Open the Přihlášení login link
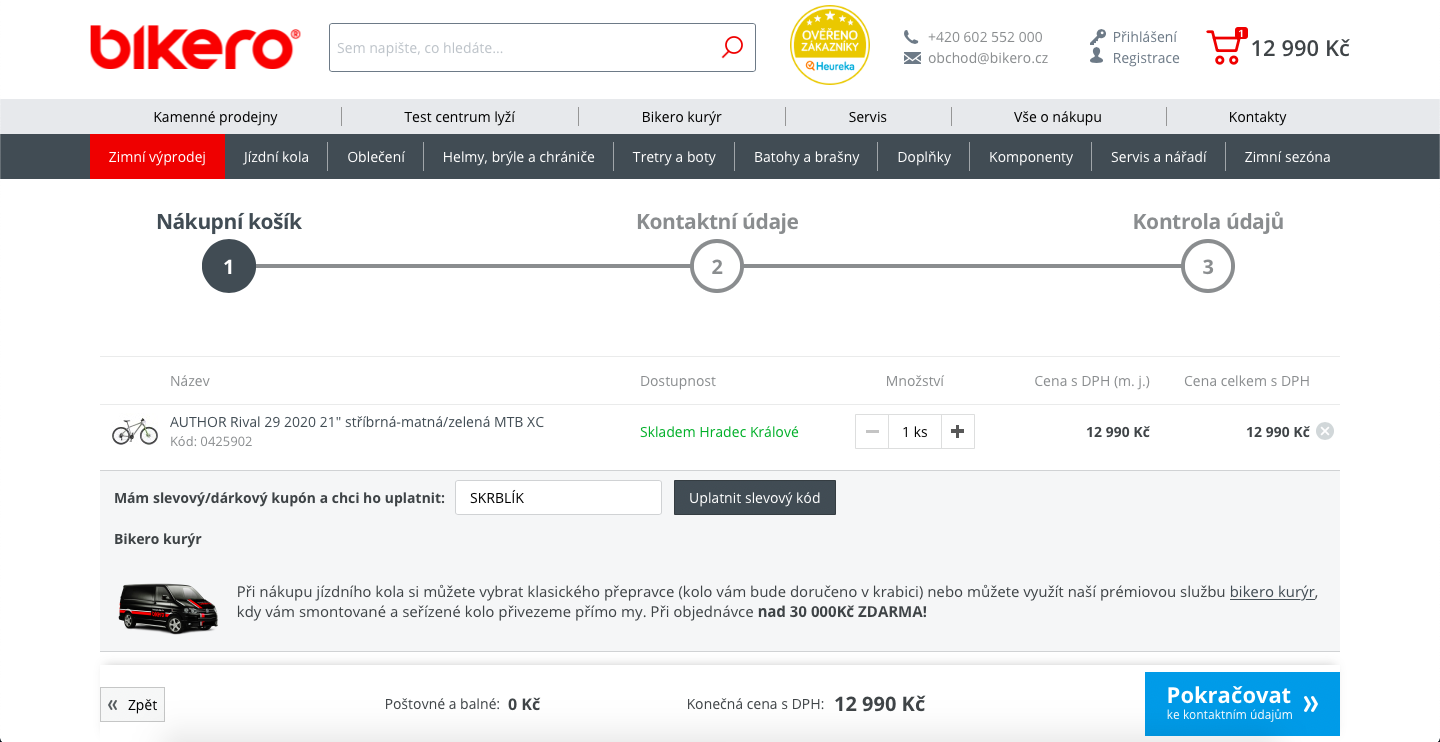The image size is (1440, 742). 1145,37
